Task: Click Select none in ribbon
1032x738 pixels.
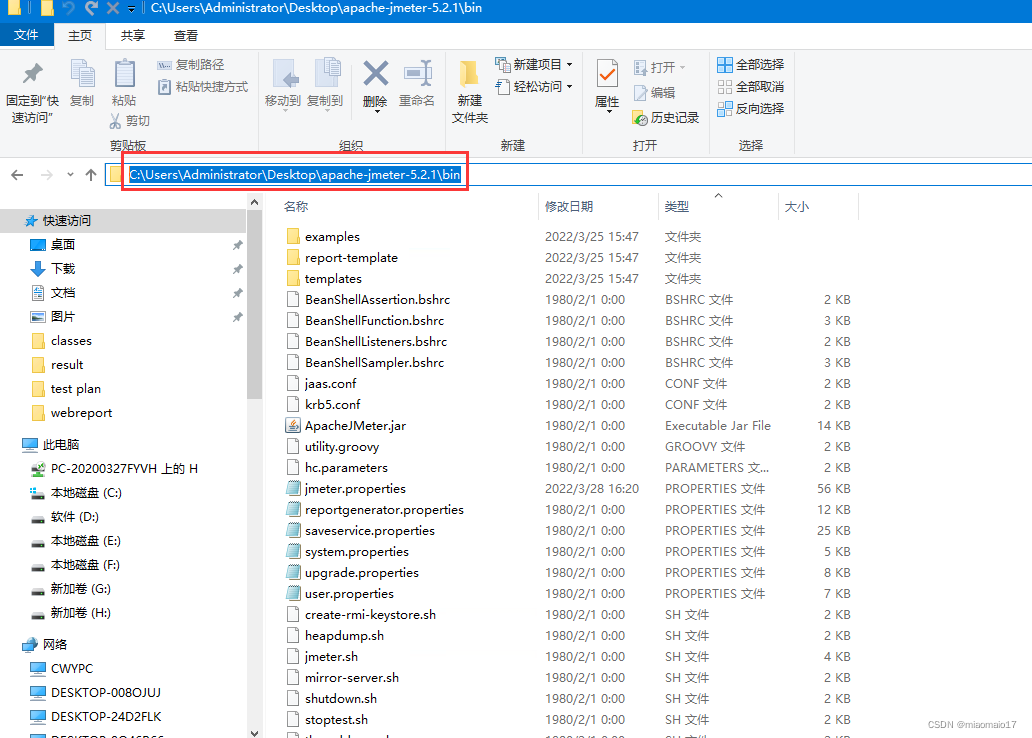Action: [x=751, y=86]
